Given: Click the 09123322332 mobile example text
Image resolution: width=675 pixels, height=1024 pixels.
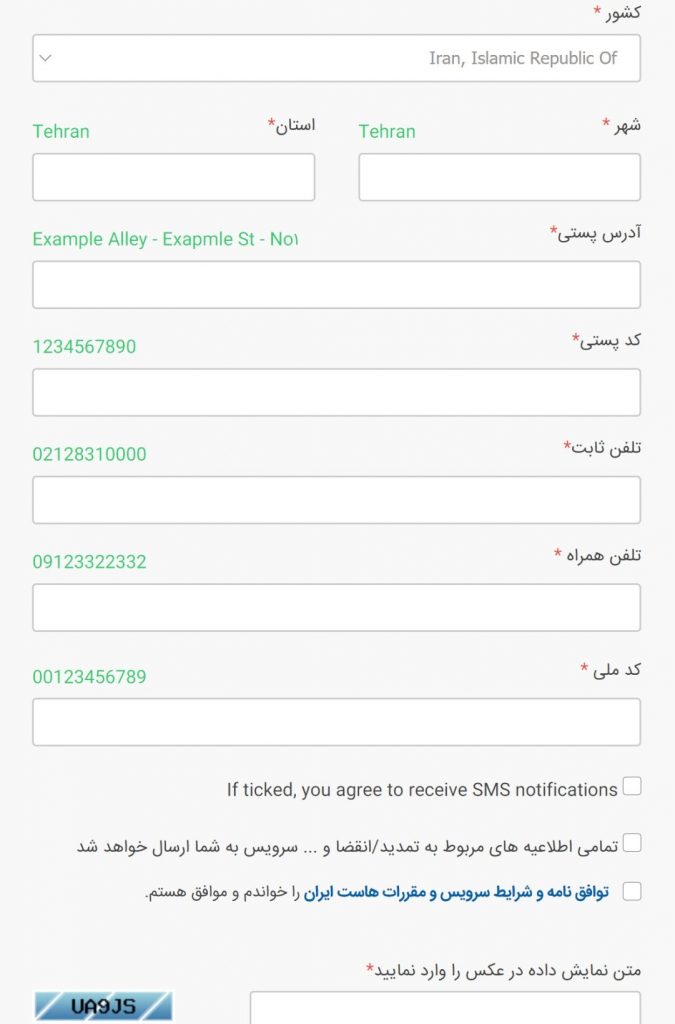Looking at the screenshot, I should click(x=89, y=562).
